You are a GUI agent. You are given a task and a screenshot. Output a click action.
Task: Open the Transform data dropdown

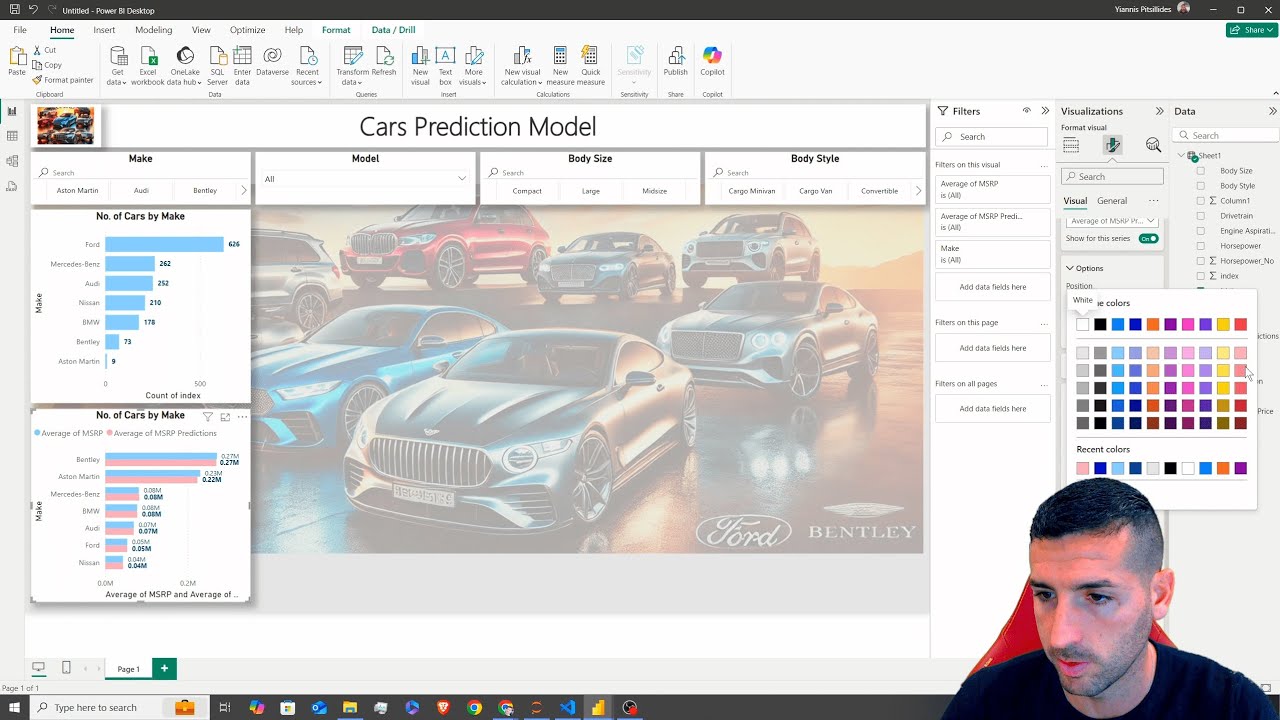pos(352,66)
